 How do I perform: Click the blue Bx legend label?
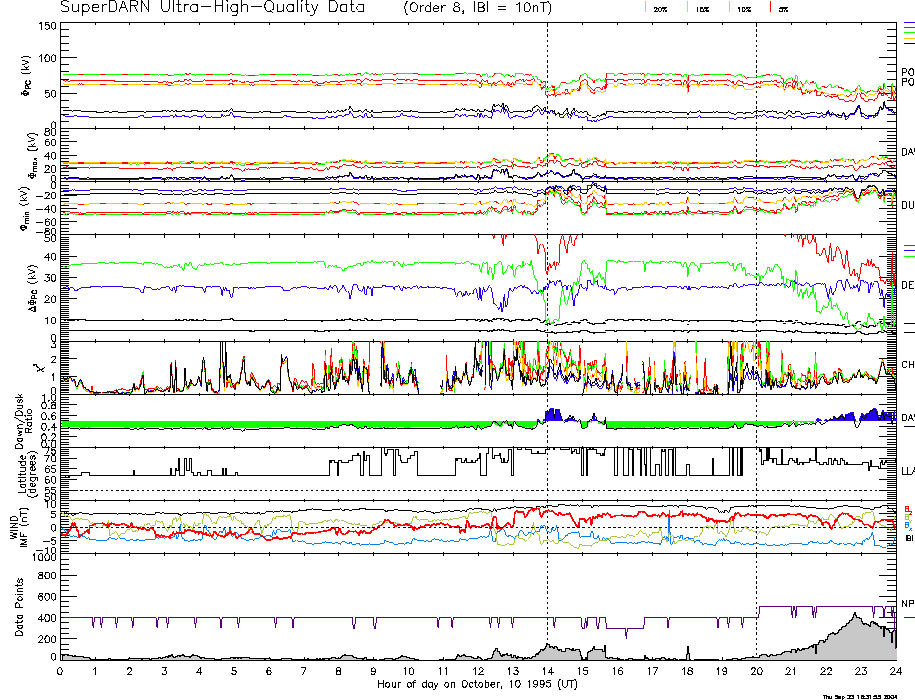tap(907, 525)
